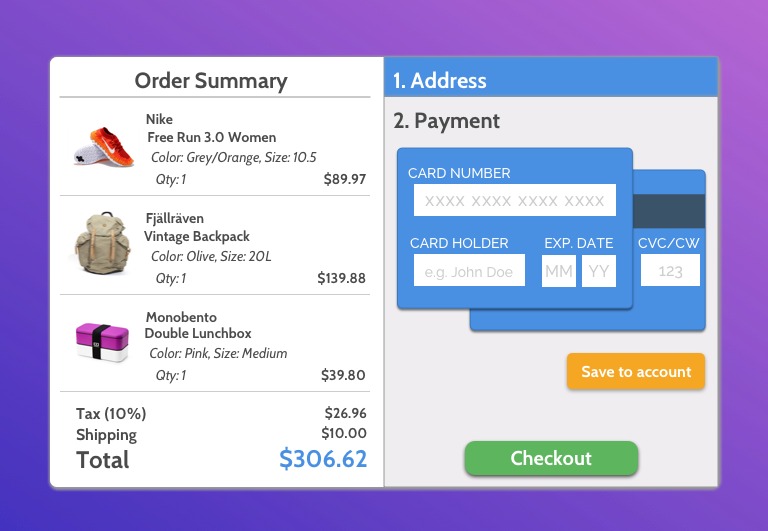
Task: Click the pink Monobento lunchbox image
Action: coord(102,341)
